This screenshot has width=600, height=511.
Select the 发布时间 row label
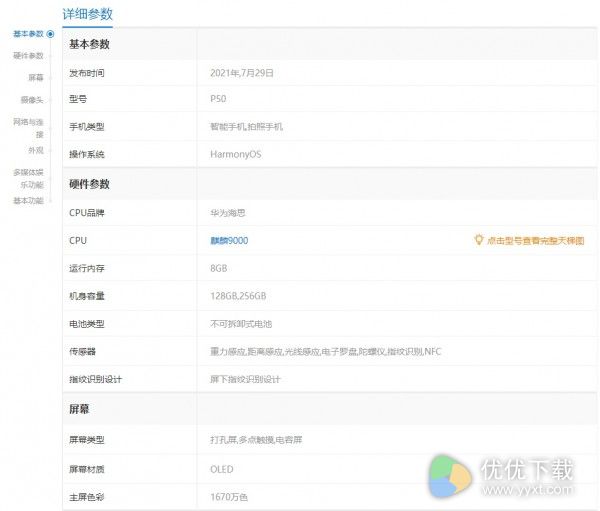tap(87, 73)
